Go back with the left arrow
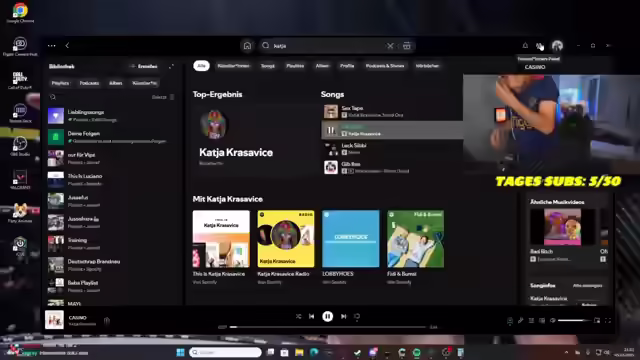Screen dimensions: 640x360 (x=67, y=46)
